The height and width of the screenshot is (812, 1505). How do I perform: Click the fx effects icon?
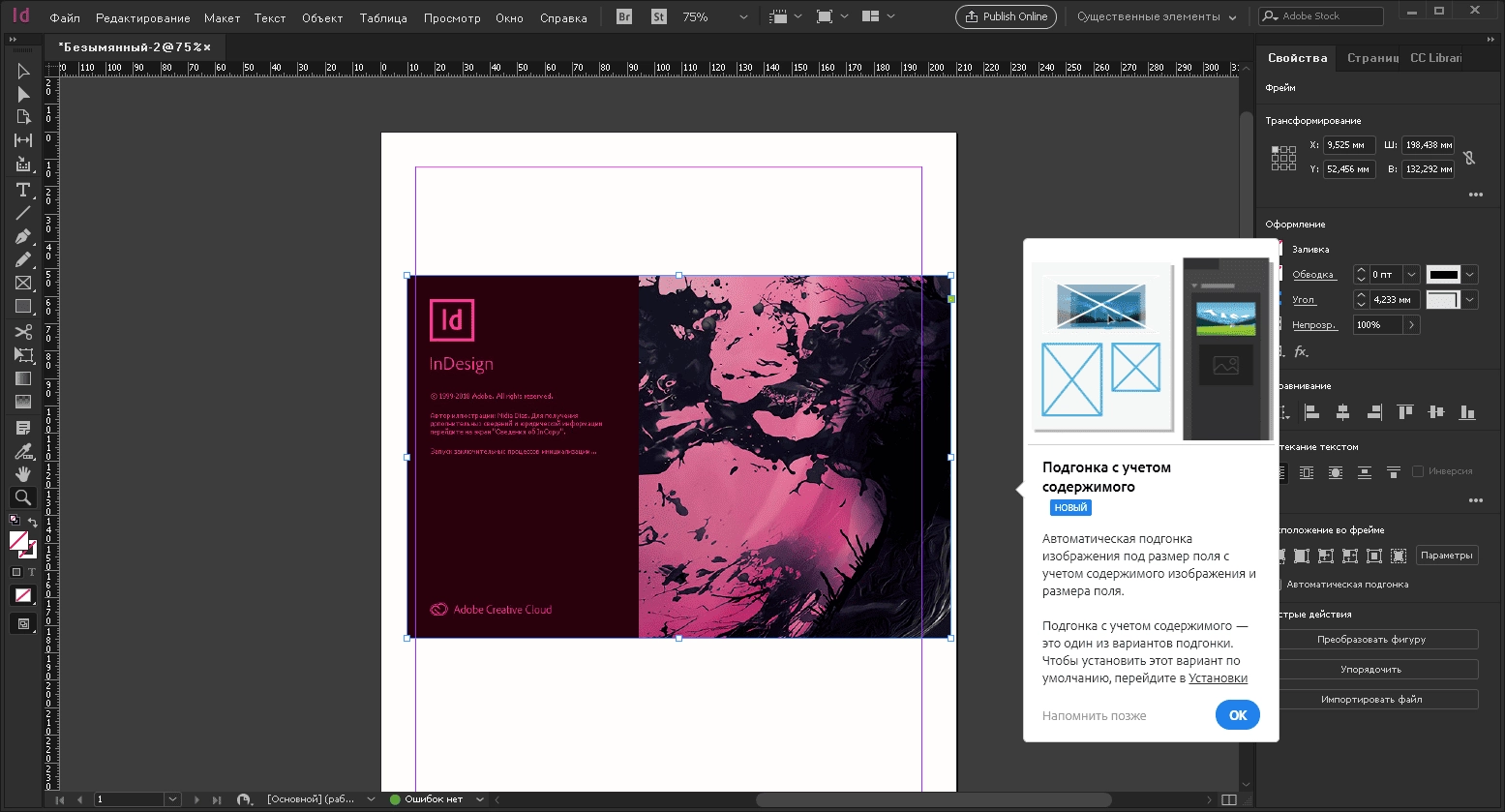[x=1302, y=351]
